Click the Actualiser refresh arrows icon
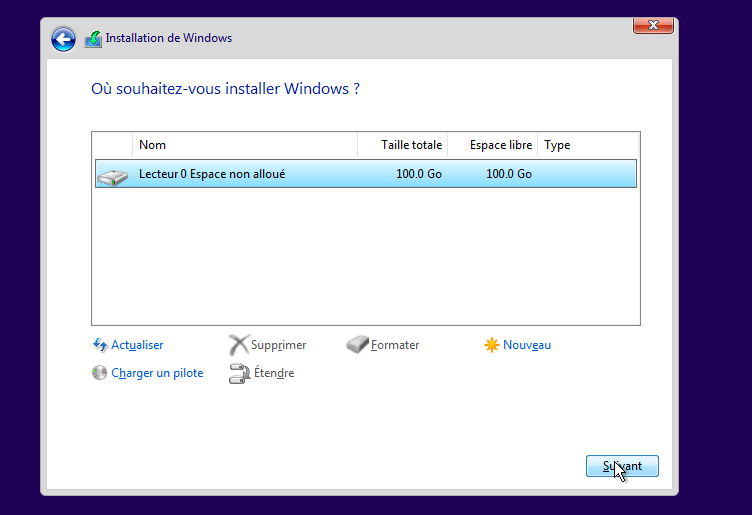This screenshot has width=752, height=515. 99,345
